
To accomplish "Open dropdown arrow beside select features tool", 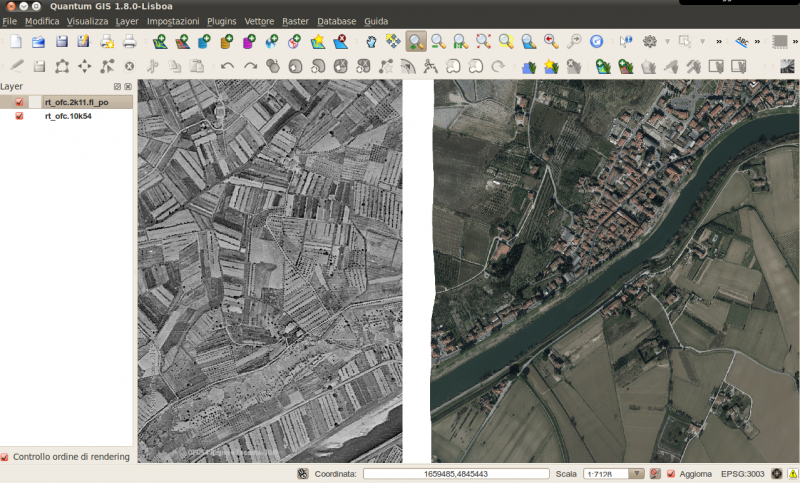I will 702,41.
